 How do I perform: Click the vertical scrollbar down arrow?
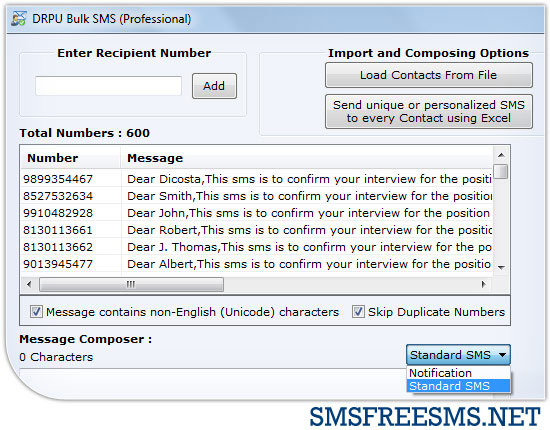tap(501, 268)
